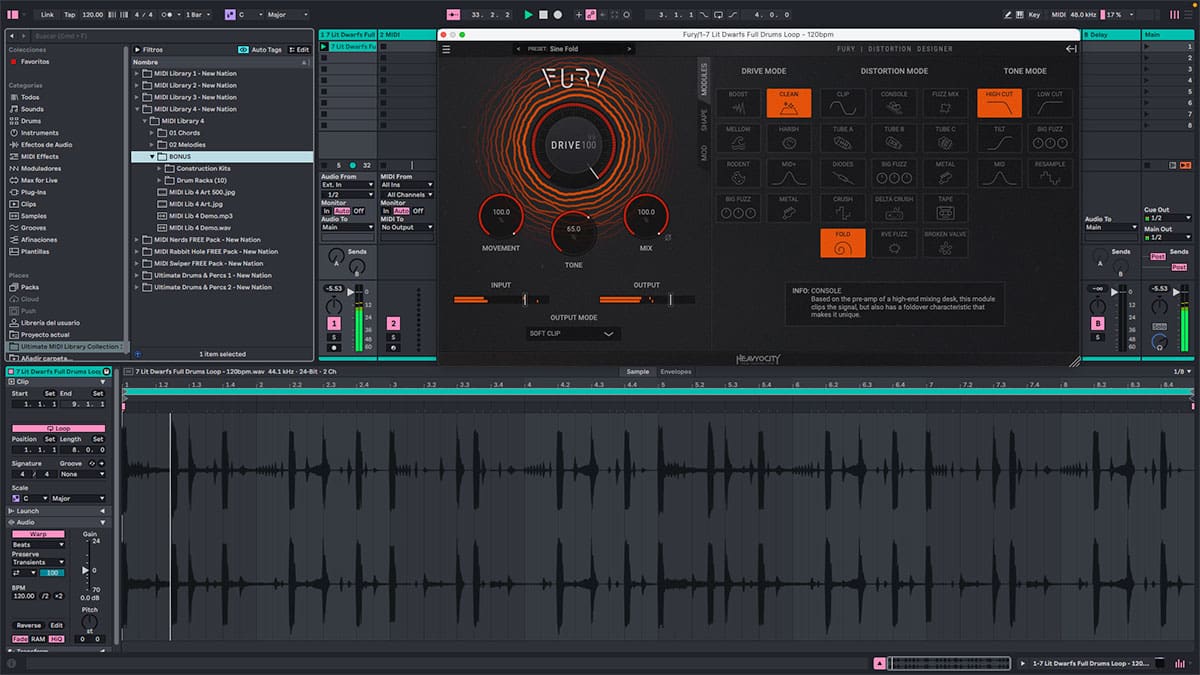
Task: Select the BOOST drive mode module
Action: point(738,103)
